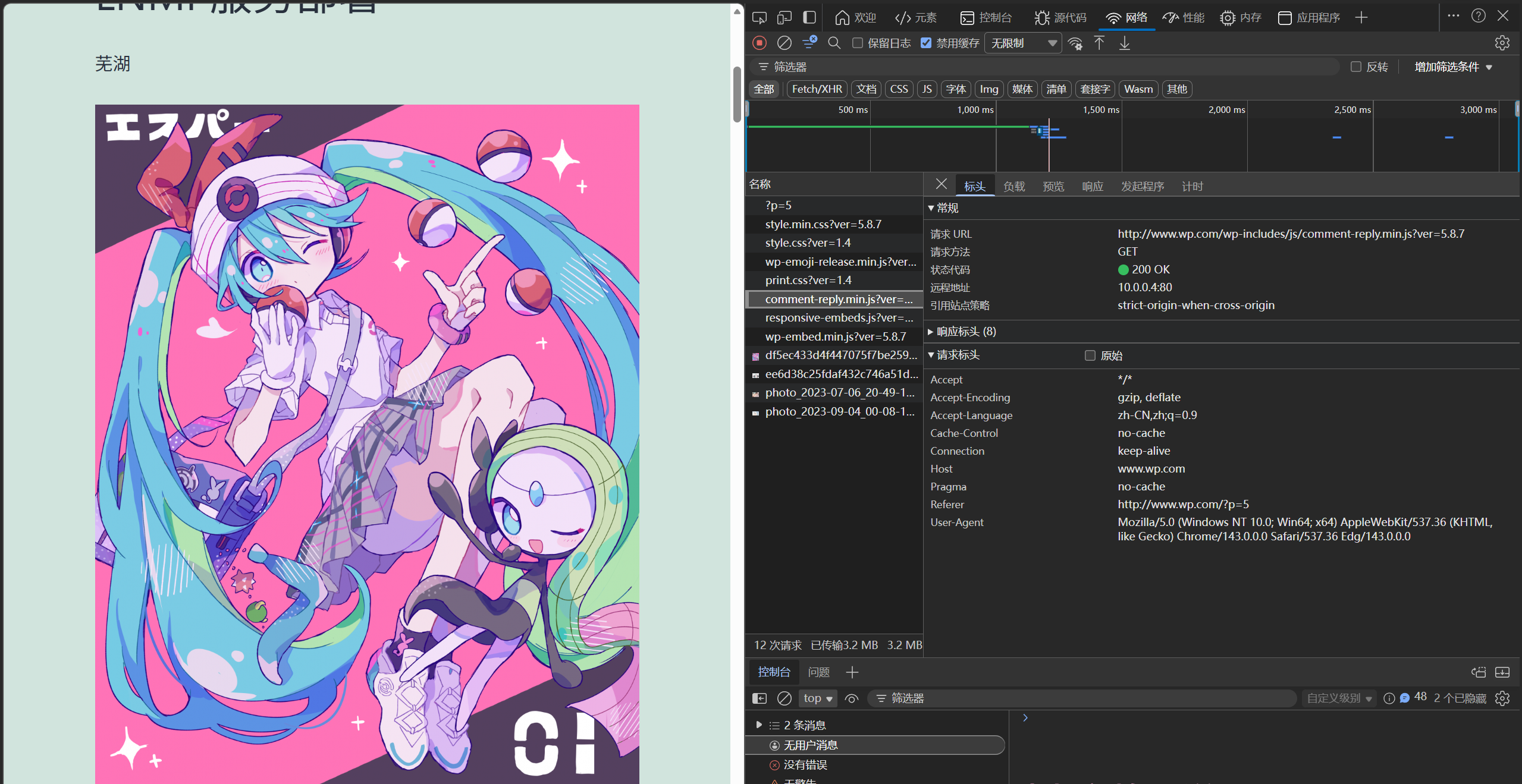Open the Sources (源代码) panel tab
Image resolution: width=1522 pixels, height=784 pixels.
(1060, 17)
